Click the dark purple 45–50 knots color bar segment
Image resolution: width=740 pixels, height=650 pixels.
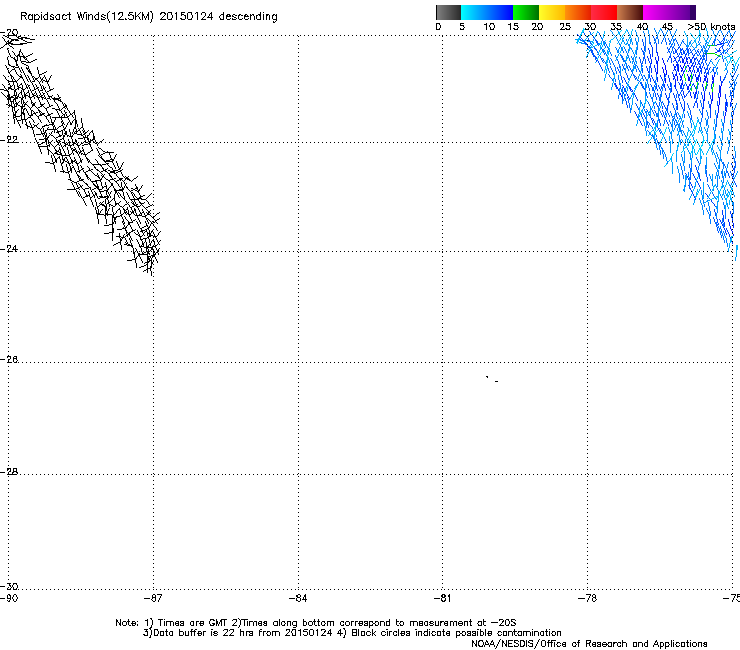(x=682, y=12)
